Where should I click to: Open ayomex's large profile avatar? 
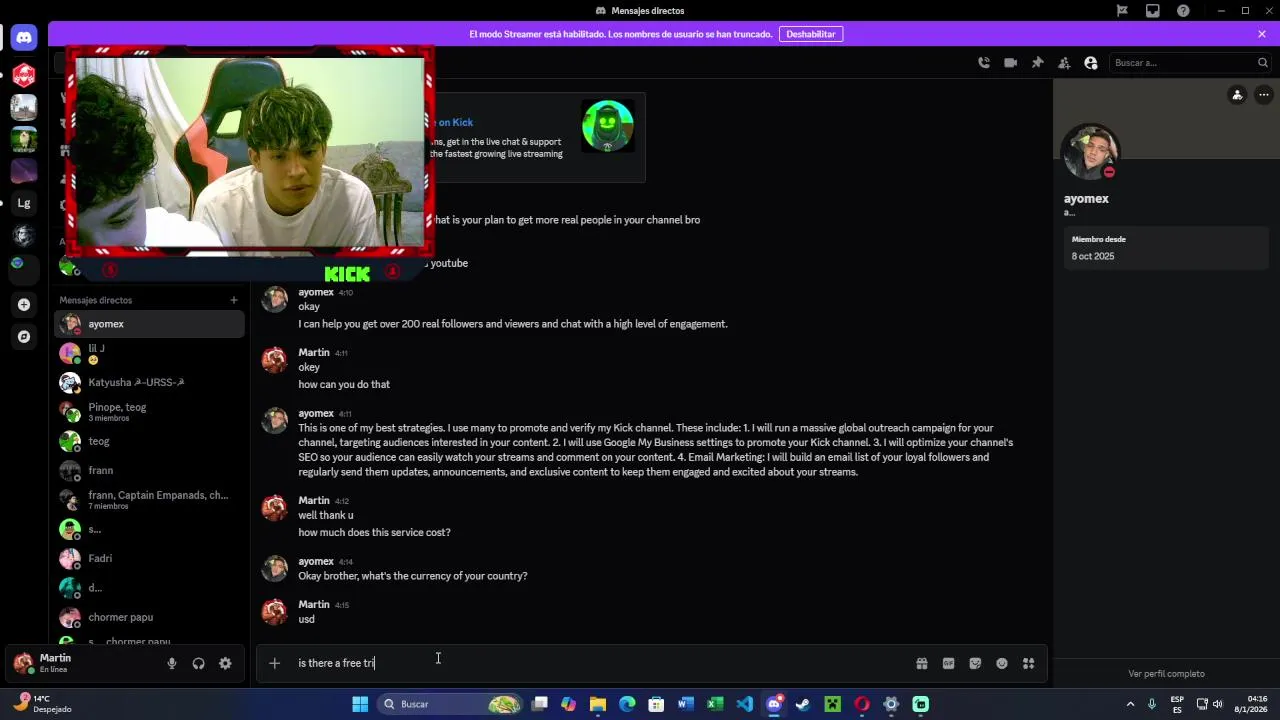[1090, 153]
